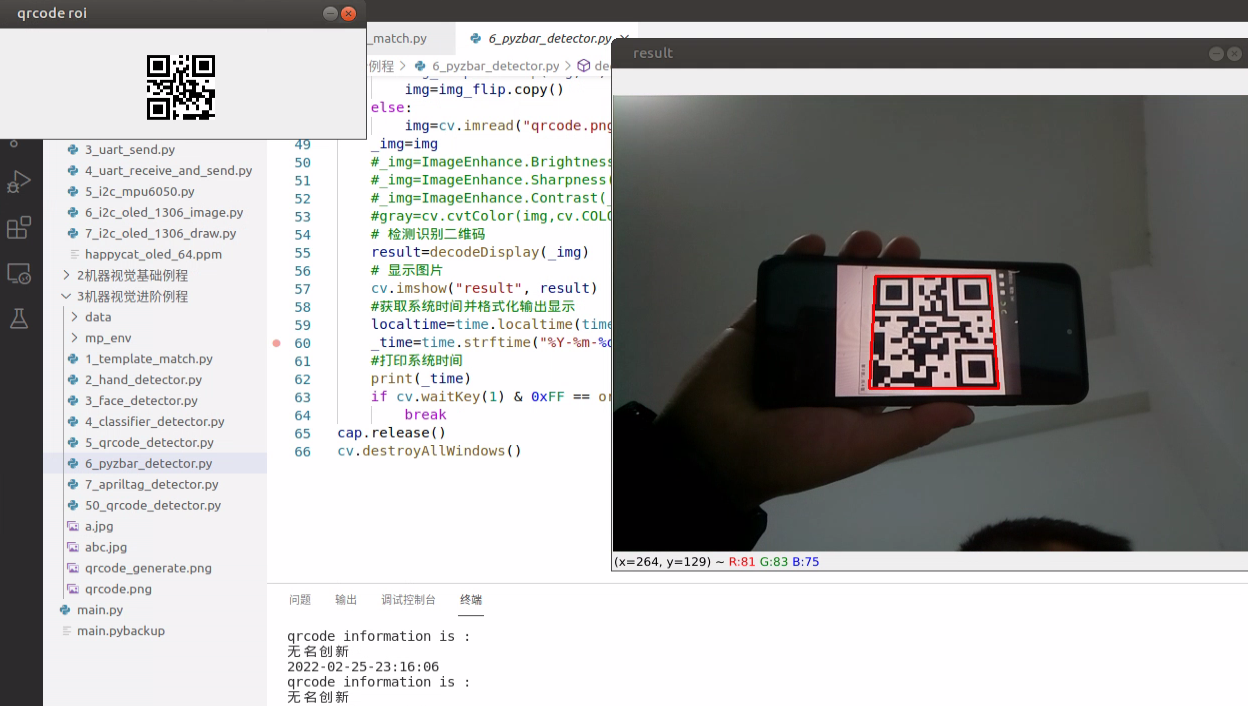The height and width of the screenshot is (706, 1248).
Task: Place cursor on cap.release() code line
Action: pyautogui.click(x=391, y=433)
